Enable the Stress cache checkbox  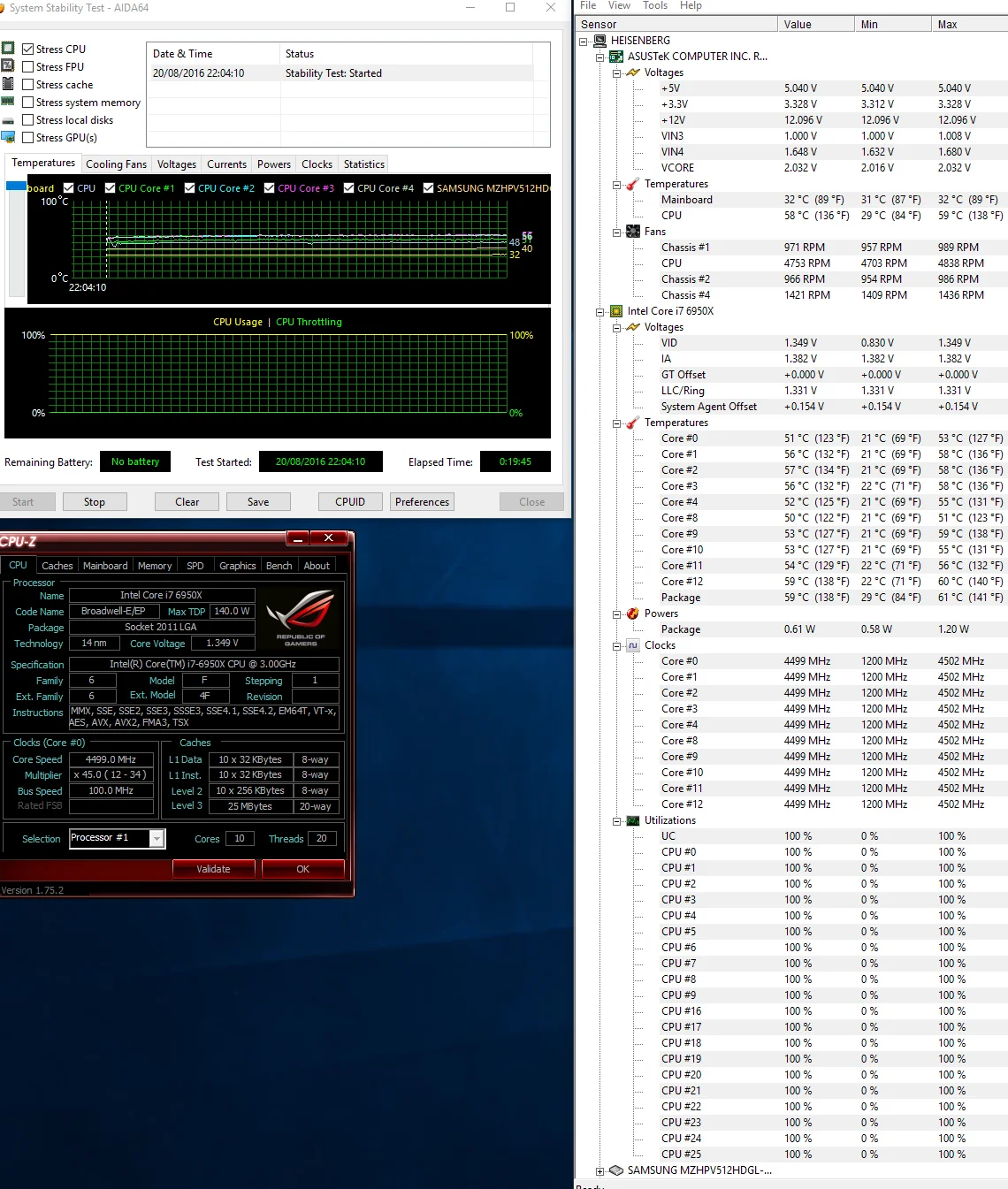tap(28, 85)
